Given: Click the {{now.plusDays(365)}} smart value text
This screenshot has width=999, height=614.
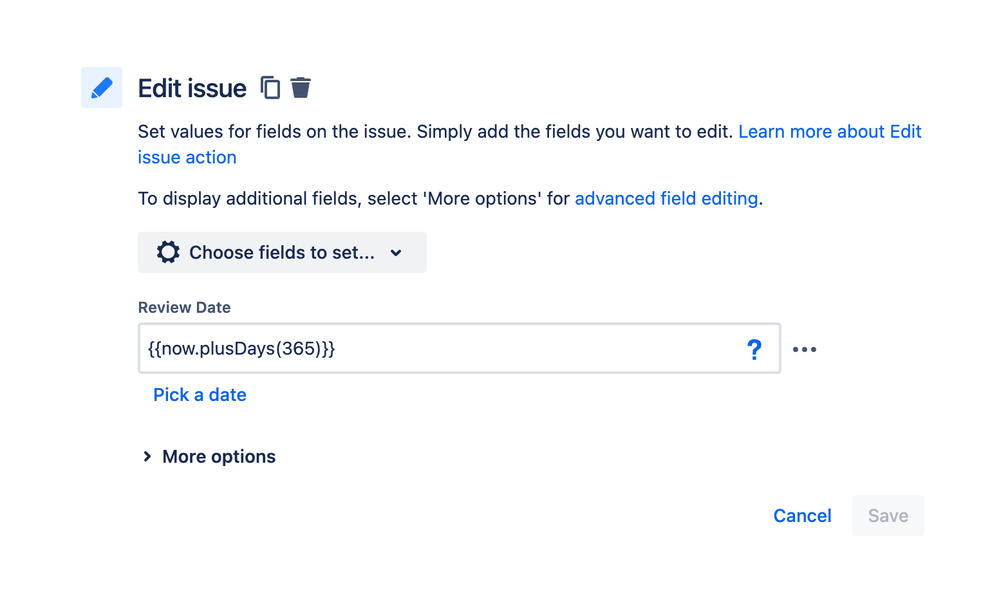Looking at the screenshot, I should pos(241,348).
